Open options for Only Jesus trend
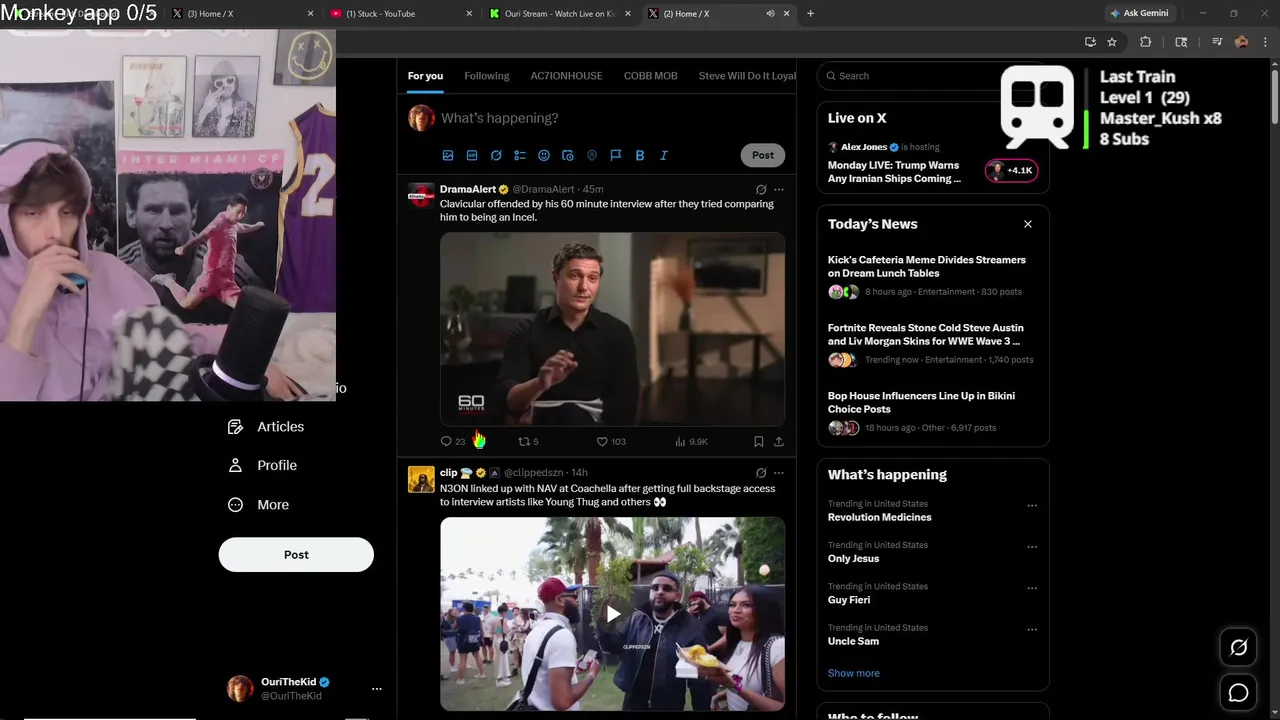Viewport: 1280px width, 720px height. (1032, 547)
